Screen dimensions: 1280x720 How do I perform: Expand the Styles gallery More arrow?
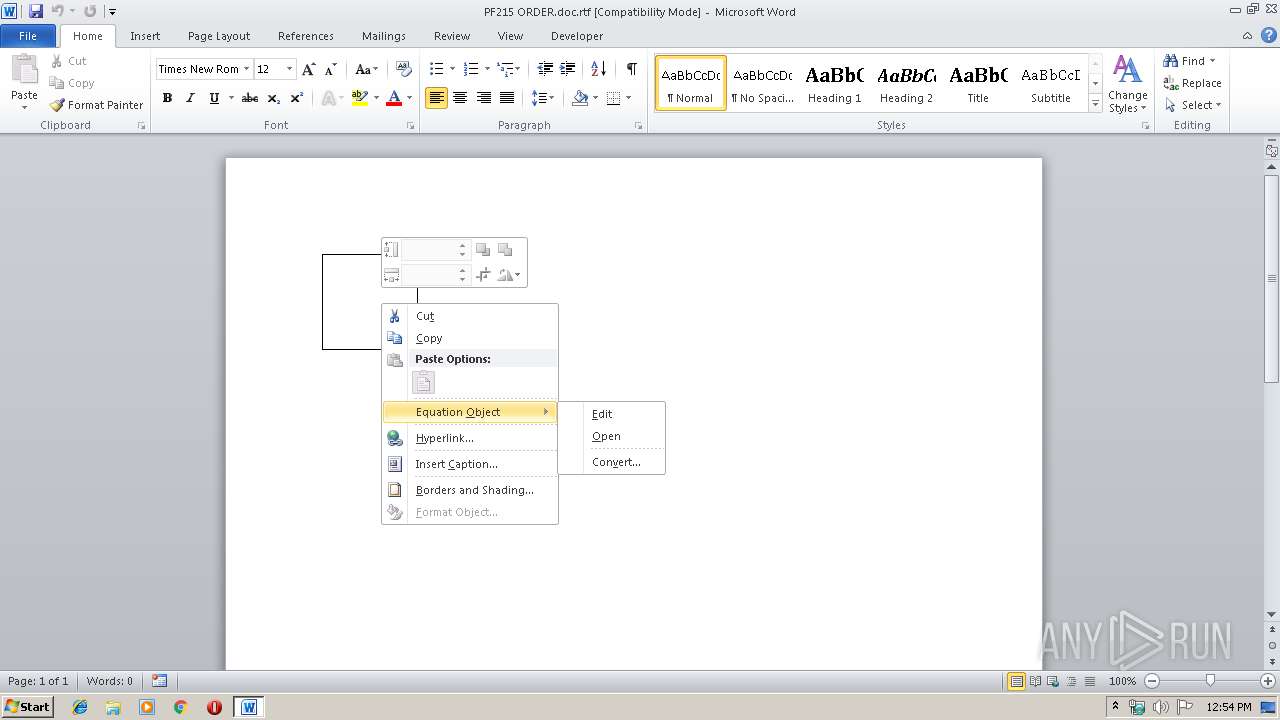(1095, 104)
